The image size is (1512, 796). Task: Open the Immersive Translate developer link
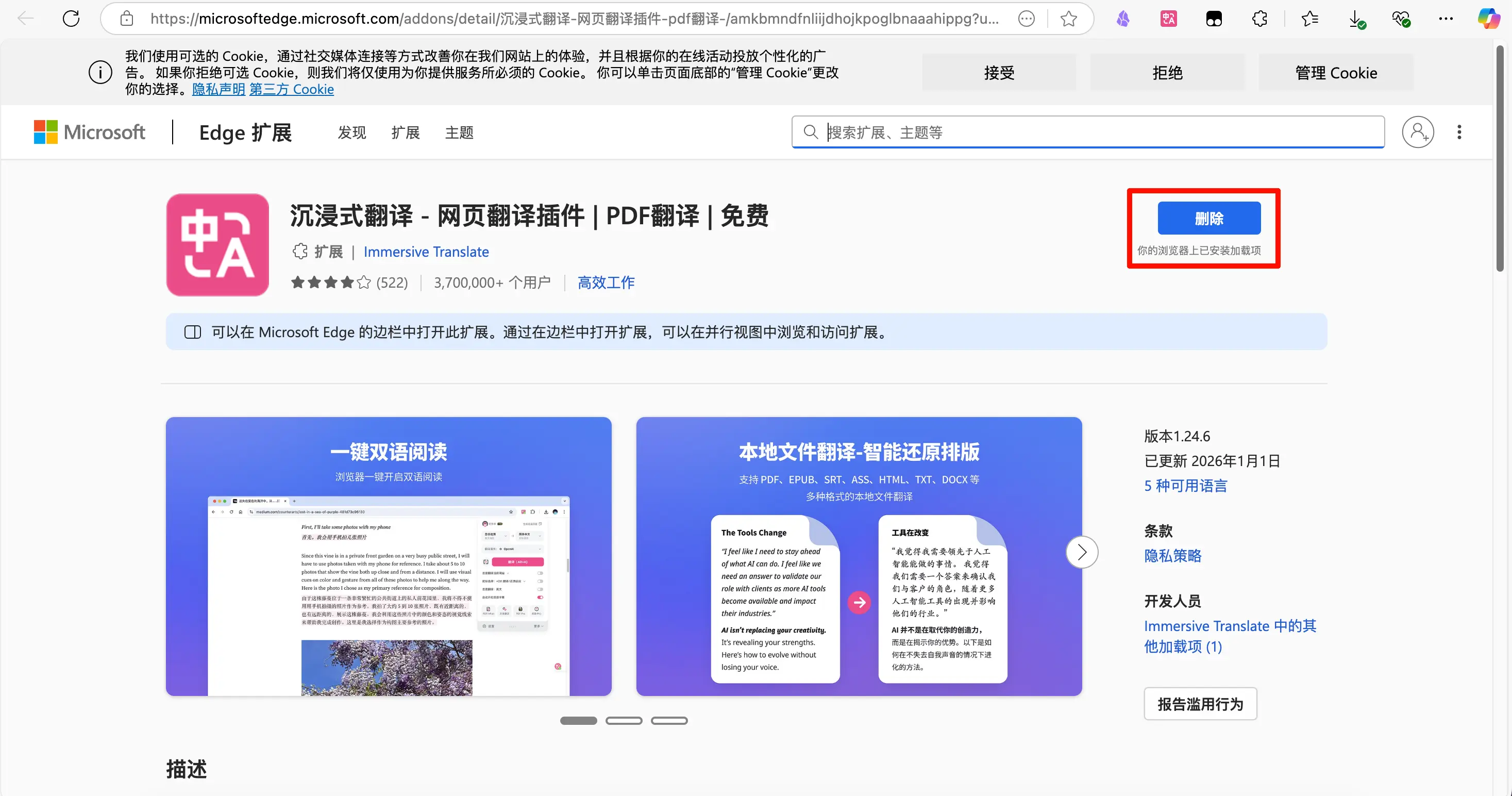click(426, 252)
